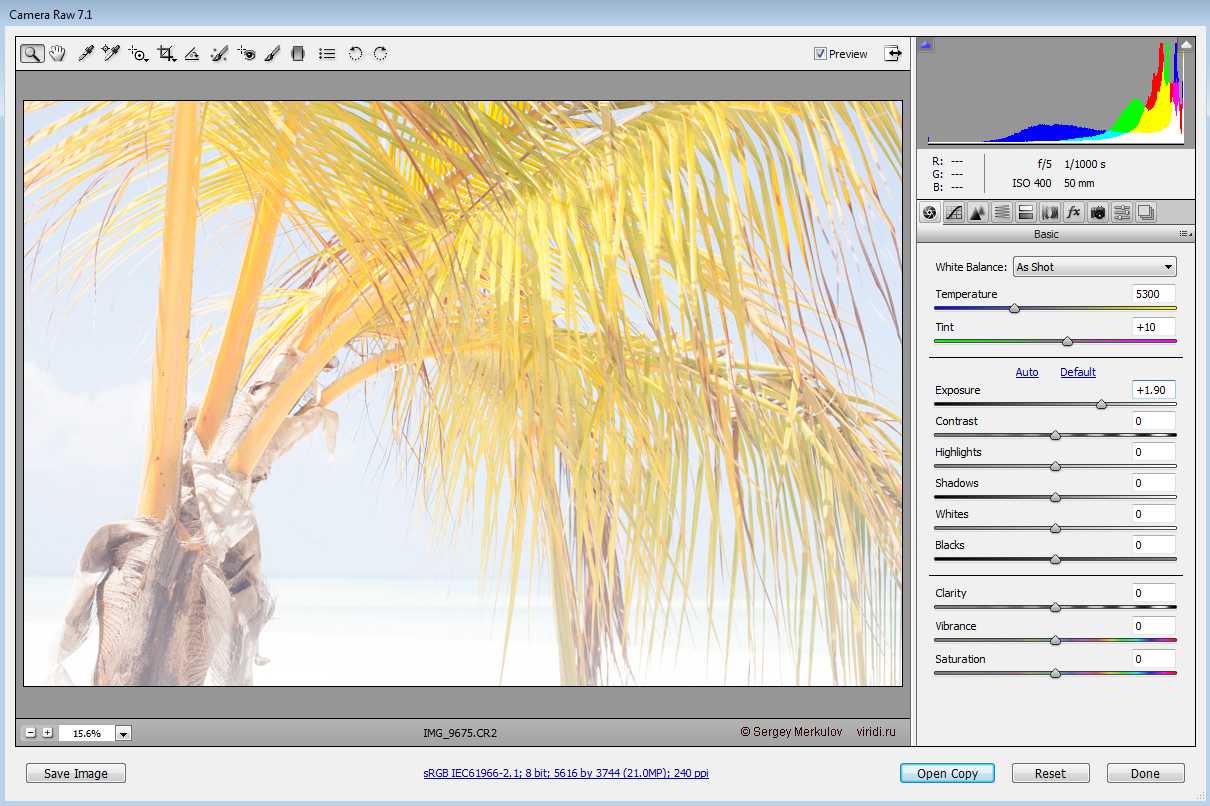Image resolution: width=1210 pixels, height=806 pixels.
Task: Click the Open Copy button
Action: [x=947, y=773]
